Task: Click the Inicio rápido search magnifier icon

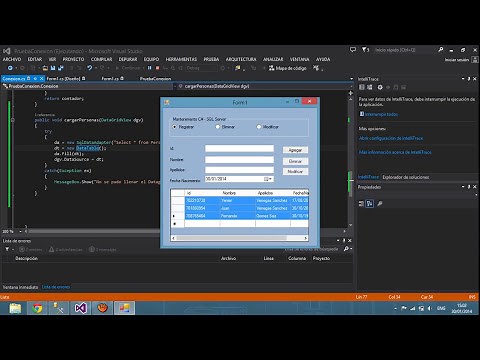Action: 441,50
